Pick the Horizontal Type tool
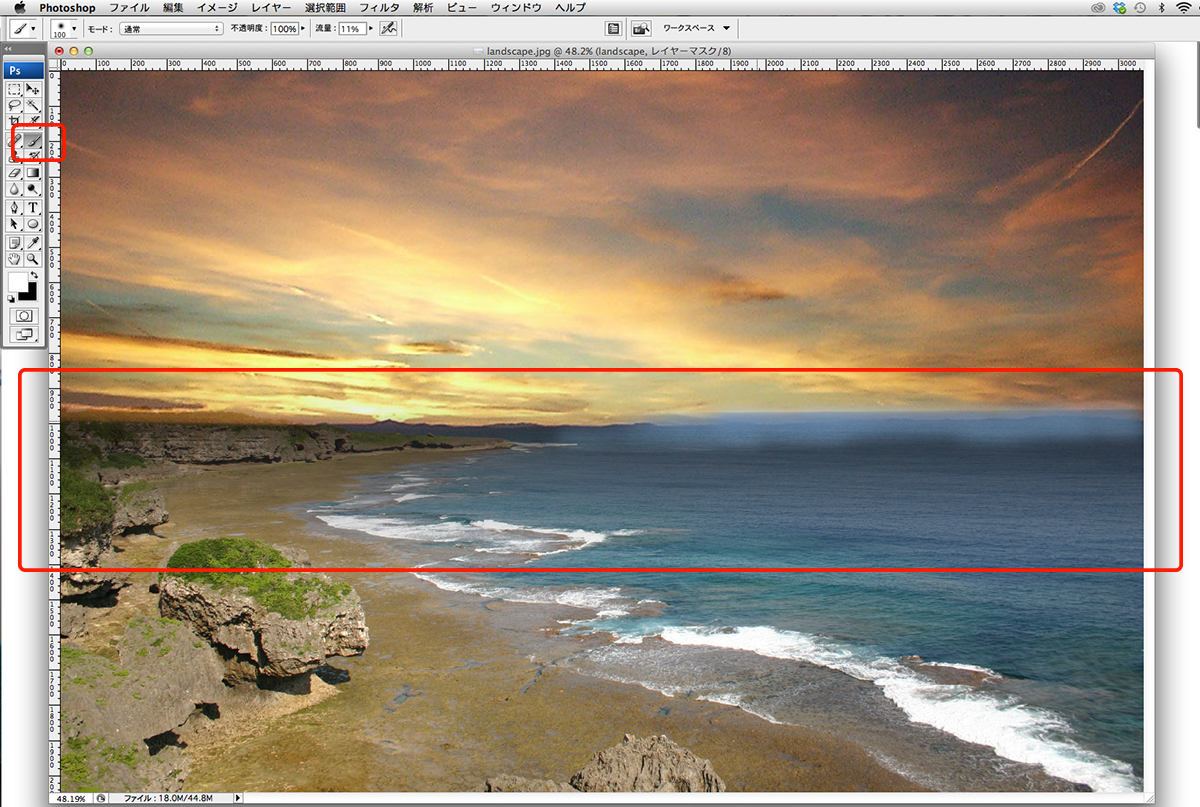The width and height of the screenshot is (1200, 807). 33,207
